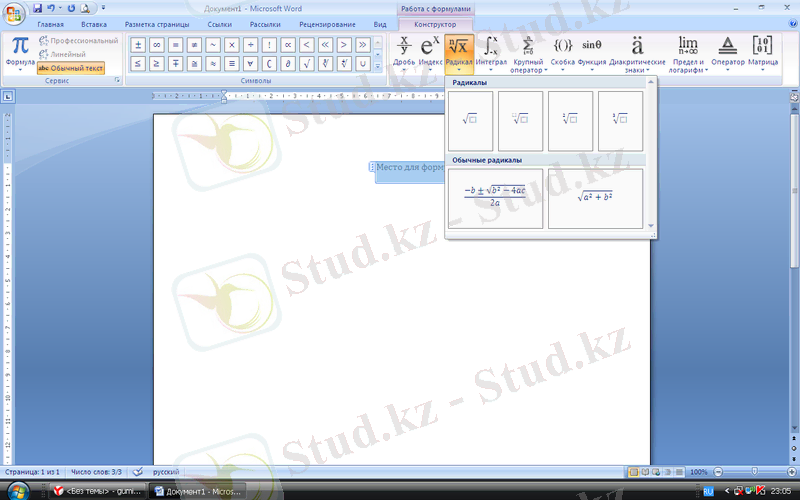
Task: Save document via Quick Access toolbar
Action: (x=37, y=8)
